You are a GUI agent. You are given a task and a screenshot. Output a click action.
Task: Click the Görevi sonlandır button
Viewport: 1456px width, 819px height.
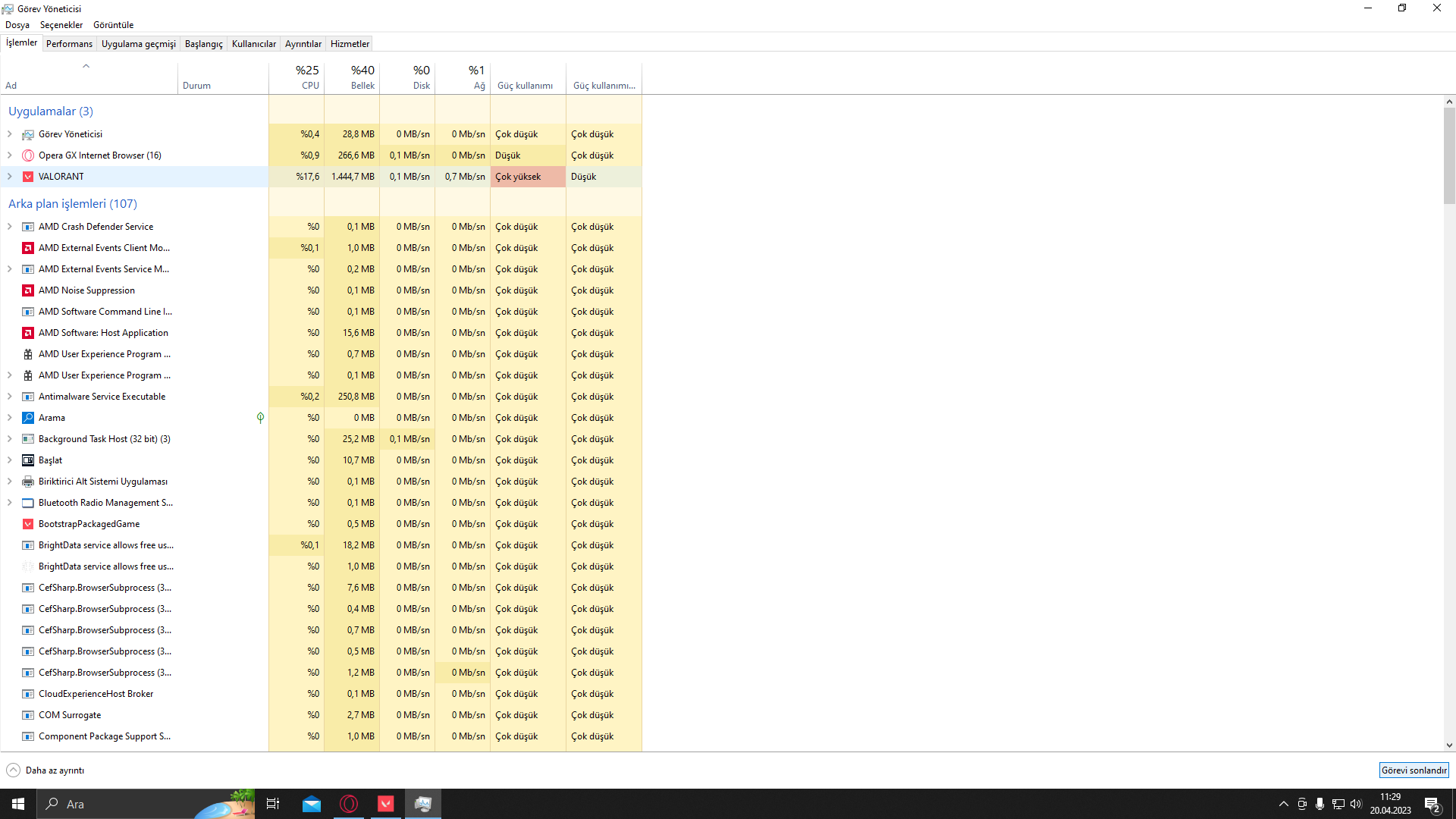click(1414, 770)
